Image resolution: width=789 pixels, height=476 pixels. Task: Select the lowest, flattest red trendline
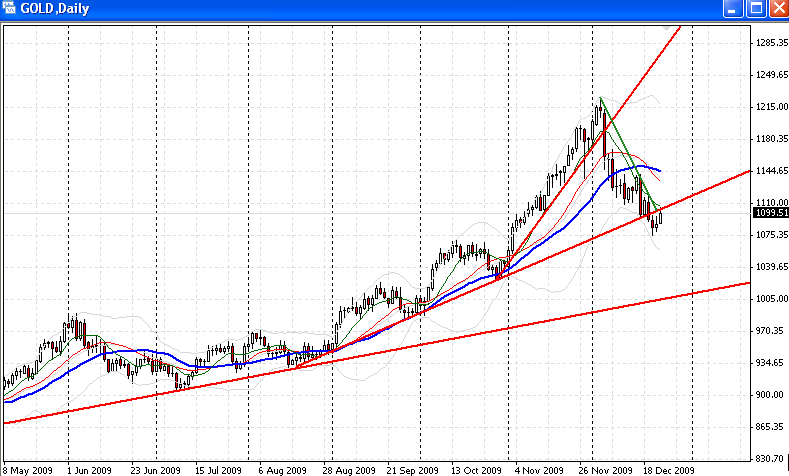coord(377,353)
